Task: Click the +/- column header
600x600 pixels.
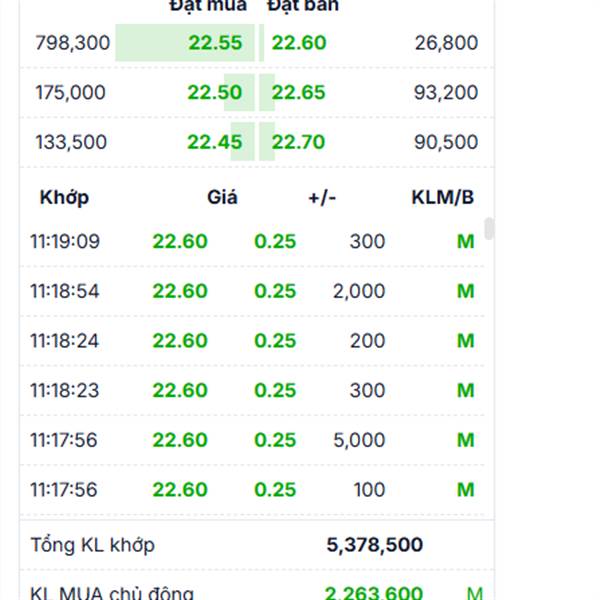Action: coord(322,197)
